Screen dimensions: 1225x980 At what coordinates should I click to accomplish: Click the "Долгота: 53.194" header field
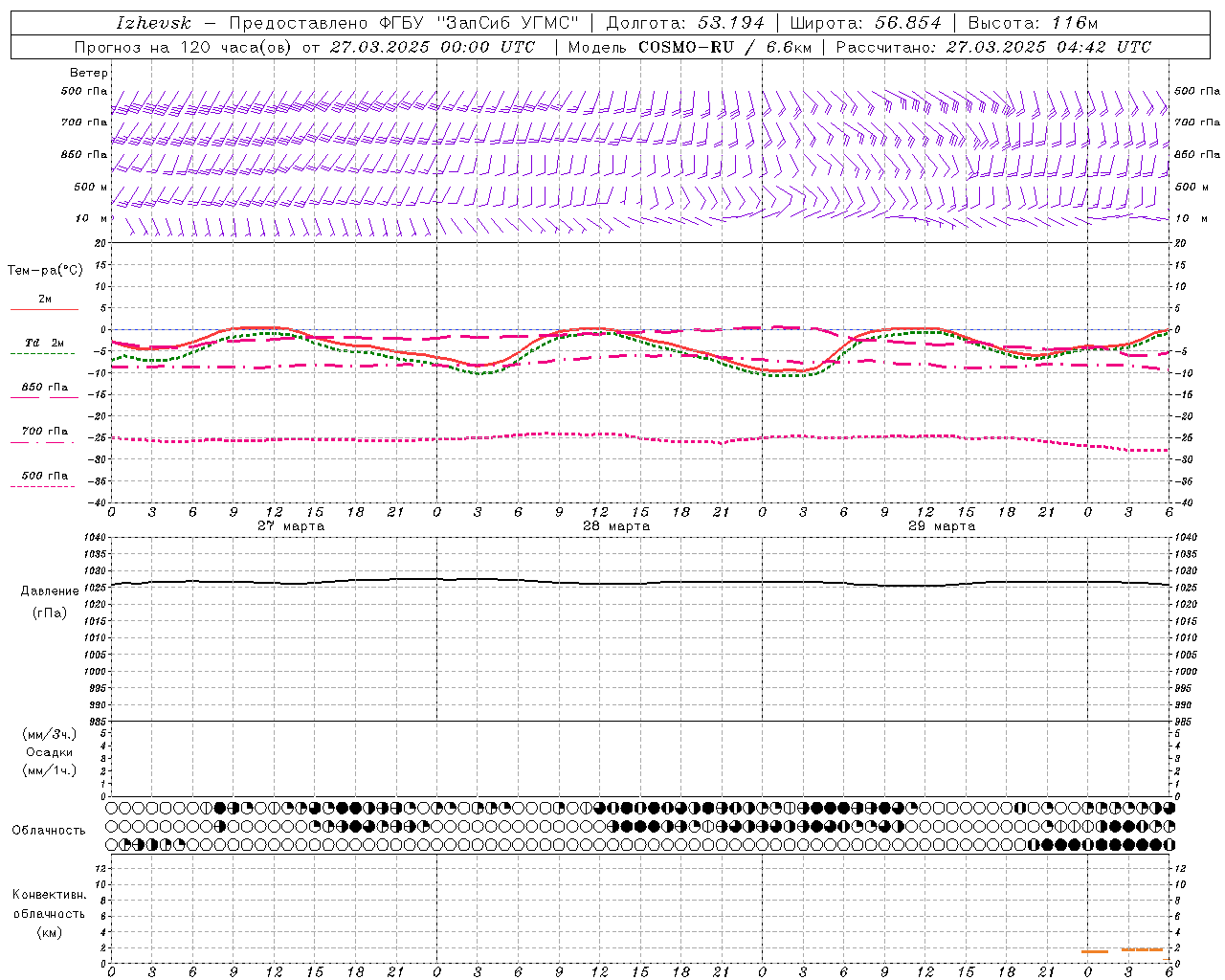coord(685,23)
